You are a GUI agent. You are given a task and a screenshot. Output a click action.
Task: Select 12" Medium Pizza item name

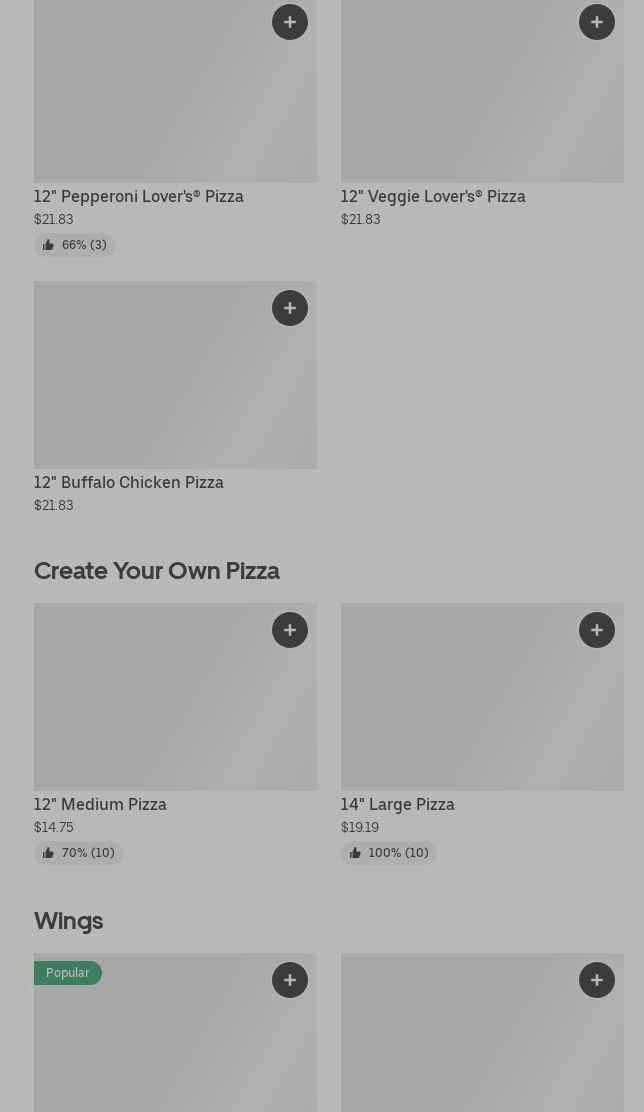(100, 805)
